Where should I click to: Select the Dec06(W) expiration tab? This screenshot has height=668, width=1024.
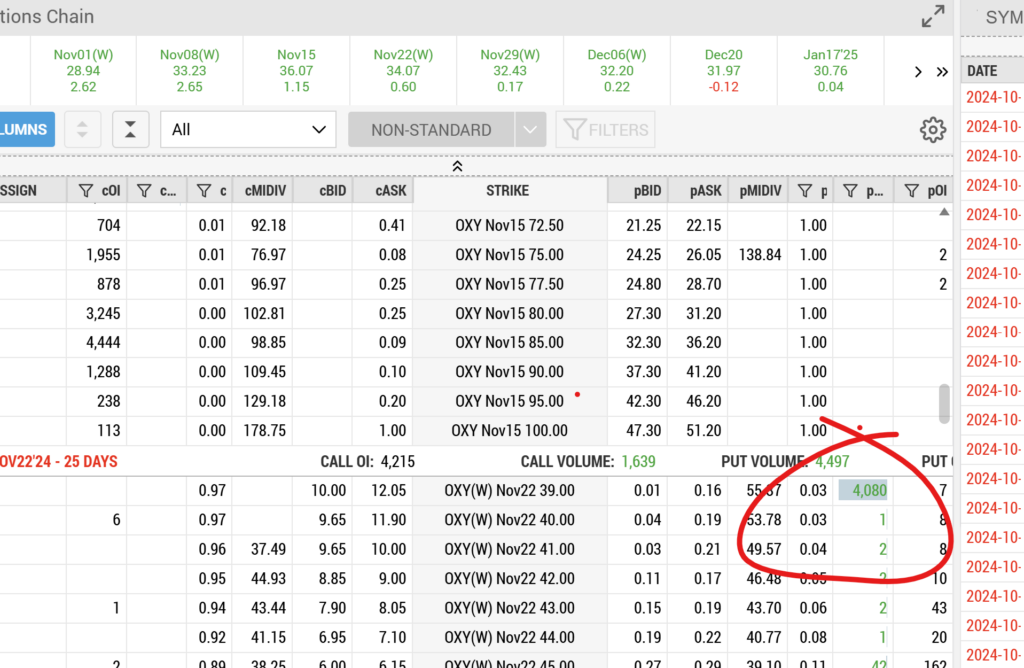pyautogui.click(x=616, y=71)
